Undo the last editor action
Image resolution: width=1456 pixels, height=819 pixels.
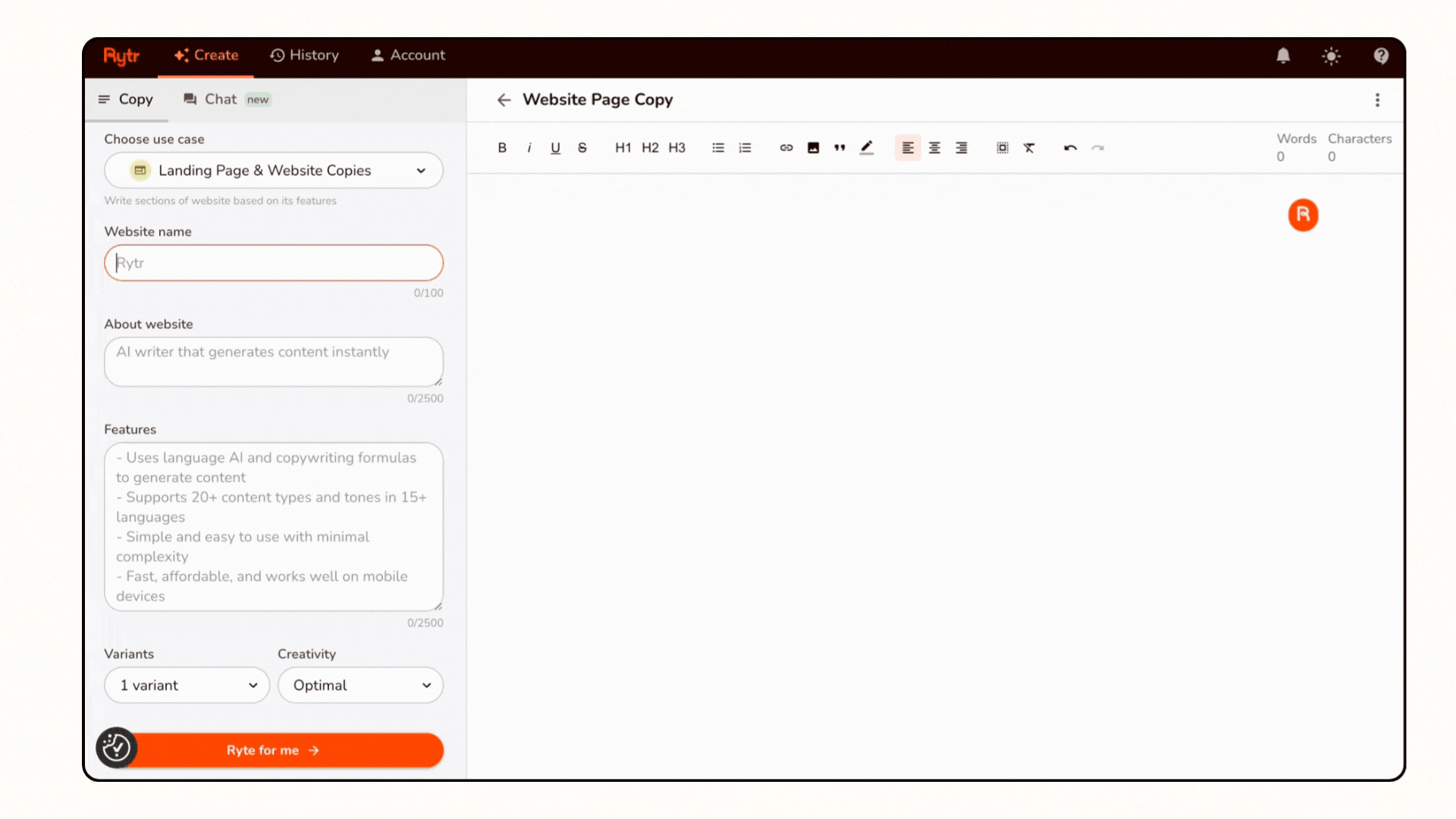(x=1070, y=148)
